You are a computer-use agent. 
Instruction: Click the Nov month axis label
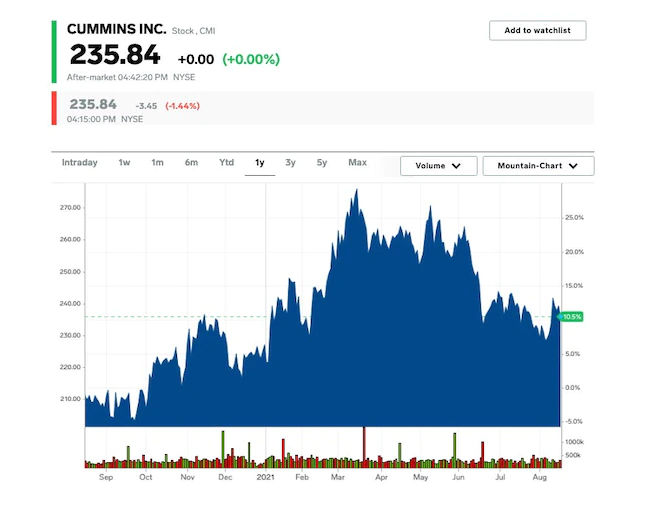click(187, 477)
